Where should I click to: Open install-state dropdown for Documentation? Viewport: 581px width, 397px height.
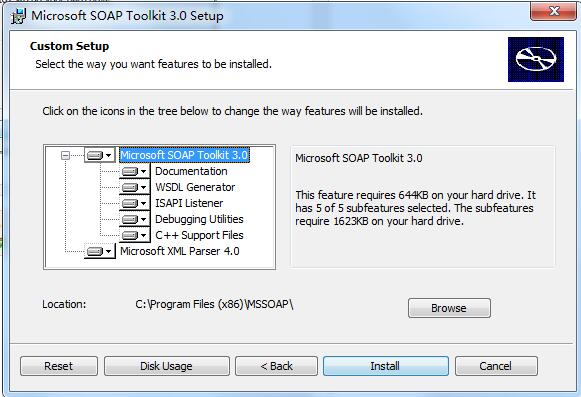click(x=134, y=171)
